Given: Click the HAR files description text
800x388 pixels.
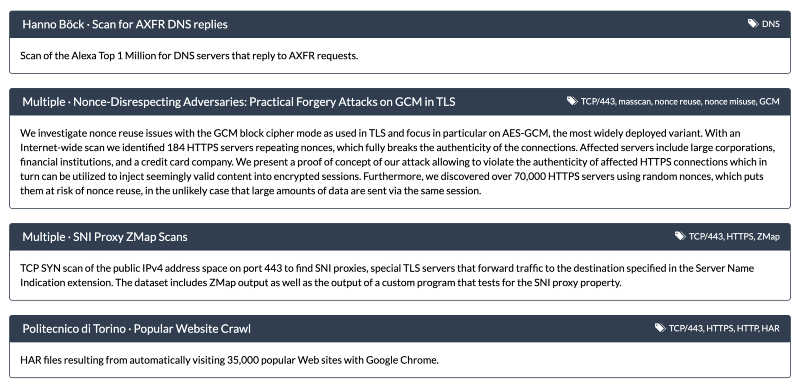Looking at the screenshot, I should point(230,360).
